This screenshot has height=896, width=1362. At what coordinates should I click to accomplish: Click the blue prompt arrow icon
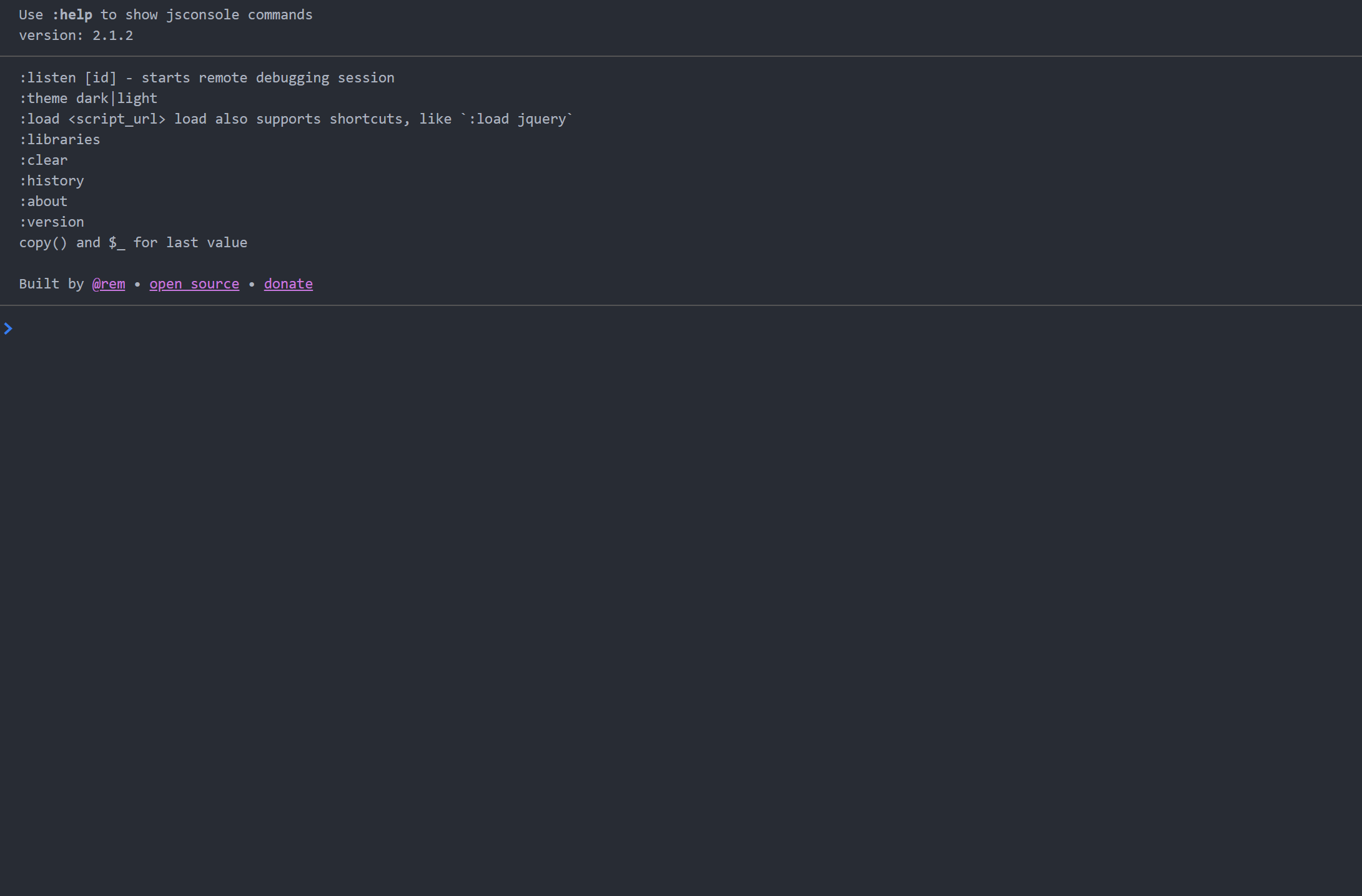click(x=8, y=328)
